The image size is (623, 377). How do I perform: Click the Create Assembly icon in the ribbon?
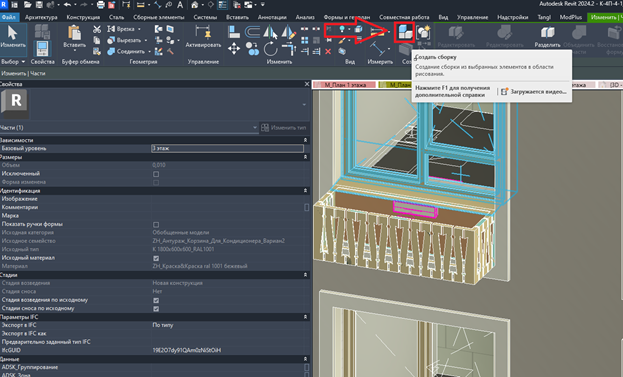click(405, 33)
